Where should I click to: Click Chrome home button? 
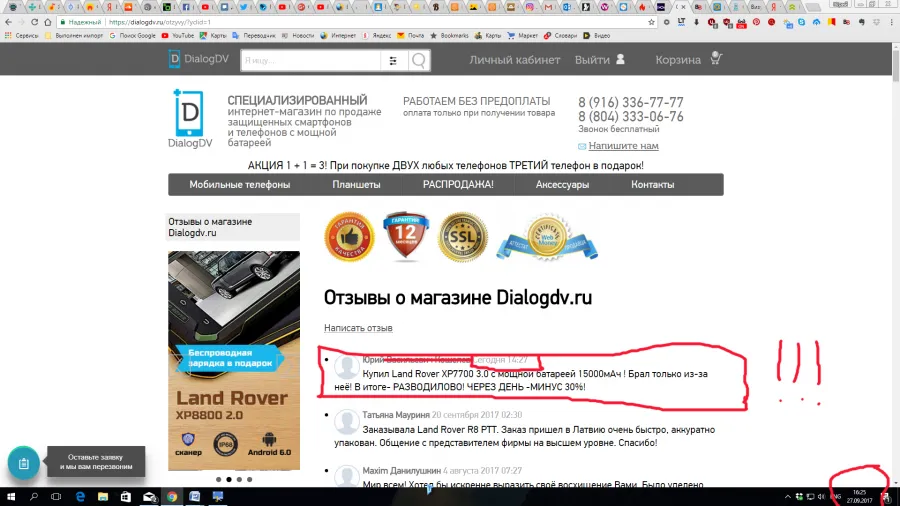pyautogui.click(x=48, y=22)
